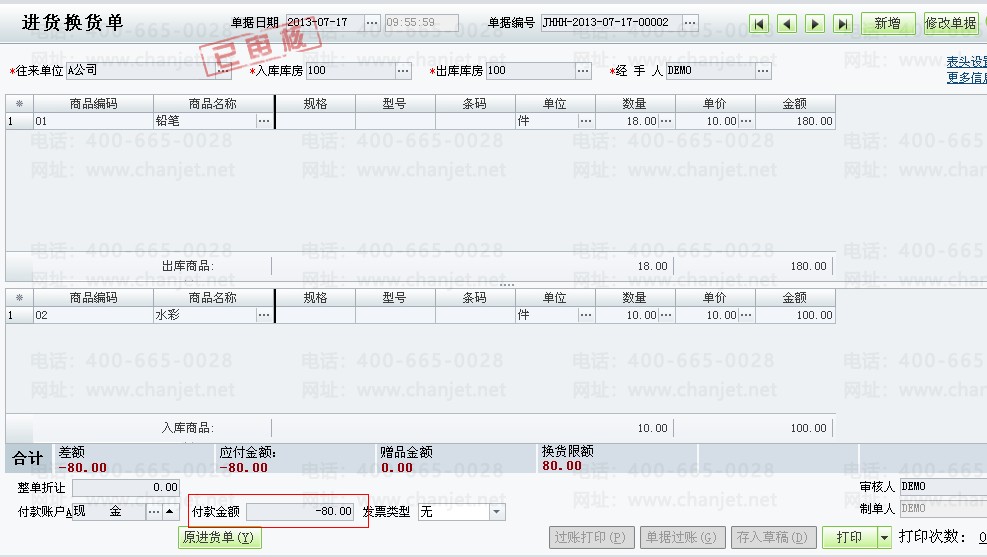Image resolution: width=987 pixels, height=557 pixels.
Task: Select the 金额 header in 入库 grid
Action: coord(795,297)
